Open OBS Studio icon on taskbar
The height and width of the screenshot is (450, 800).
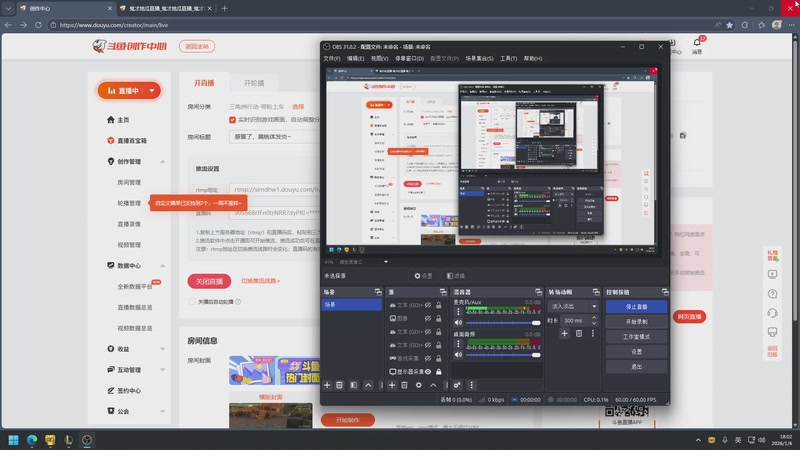(x=87, y=440)
